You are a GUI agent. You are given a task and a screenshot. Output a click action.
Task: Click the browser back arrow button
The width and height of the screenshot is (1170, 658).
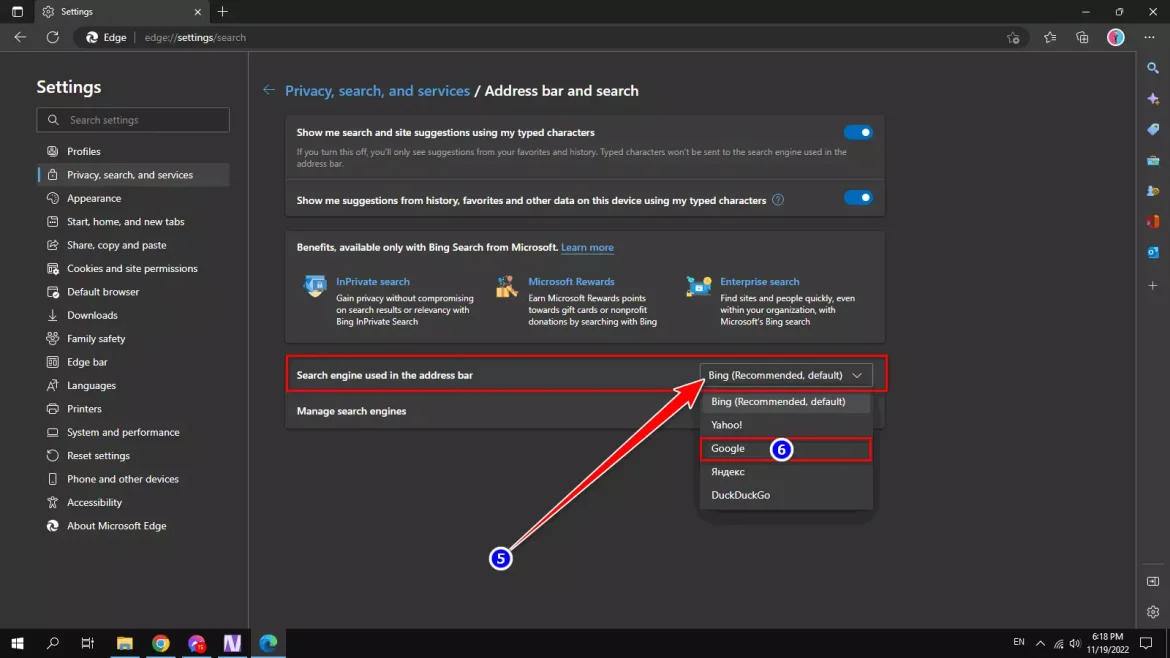pyautogui.click(x=20, y=37)
